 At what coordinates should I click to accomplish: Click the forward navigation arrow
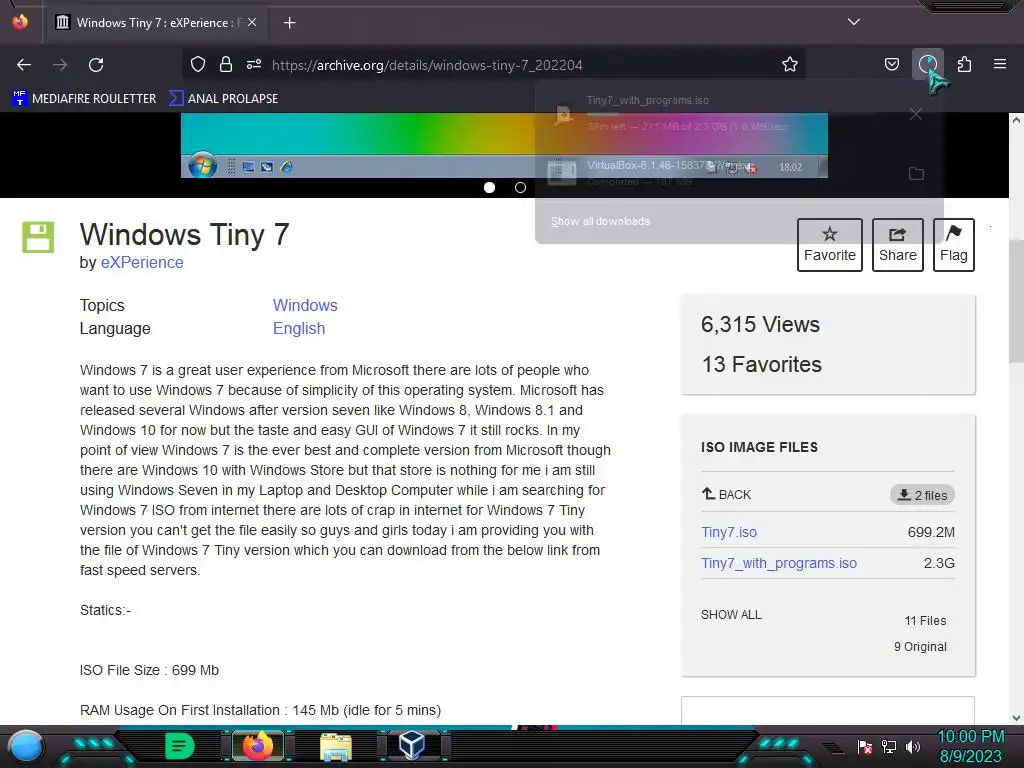pos(60,65)
